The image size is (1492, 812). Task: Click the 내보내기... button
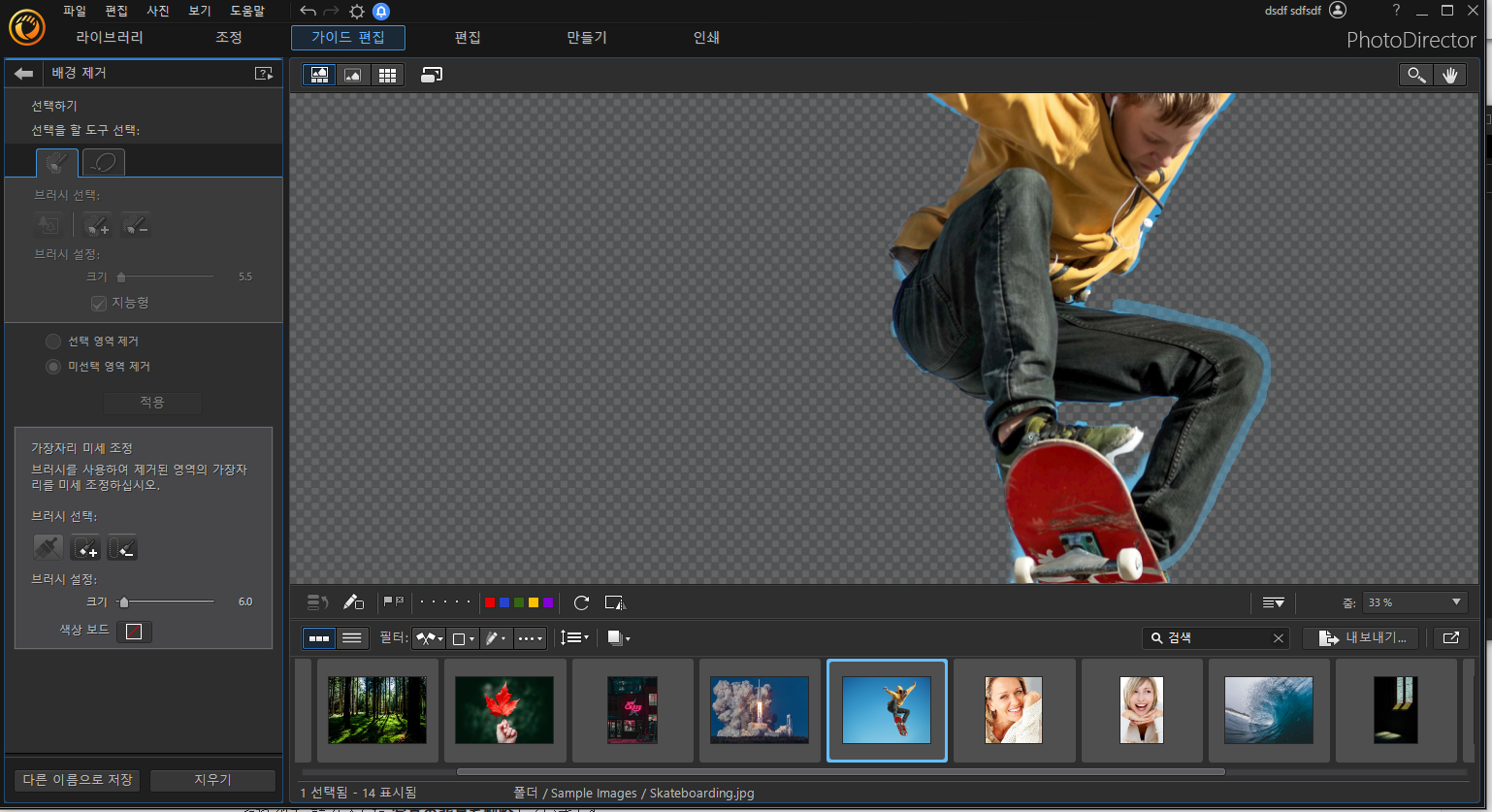pos(1361,637)
